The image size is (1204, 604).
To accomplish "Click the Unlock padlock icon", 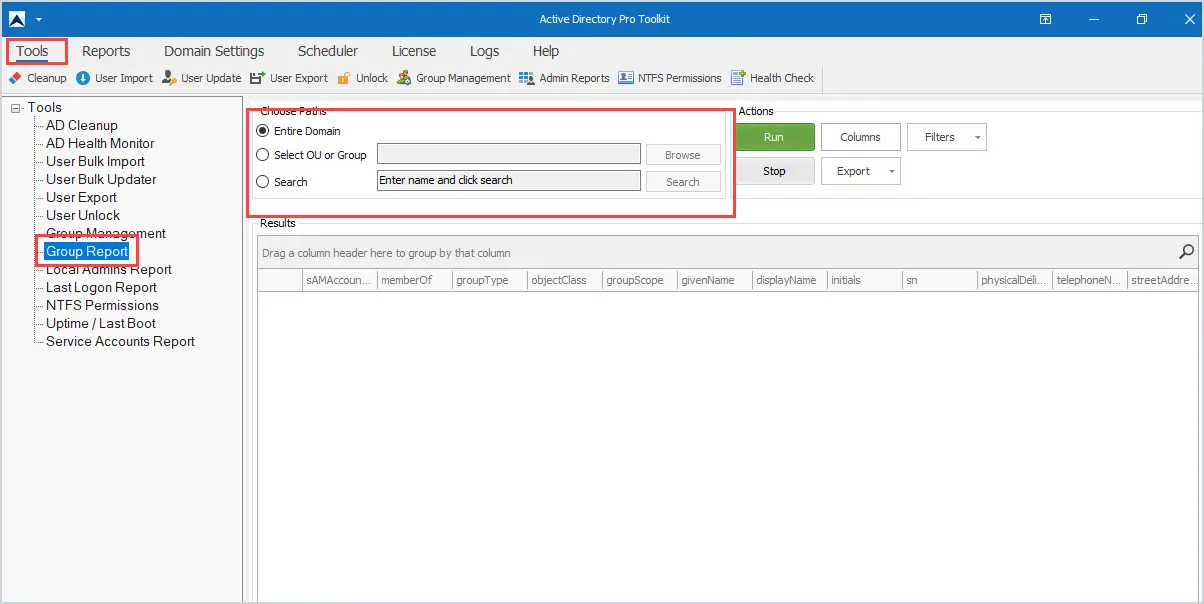I will pos(344,78).
